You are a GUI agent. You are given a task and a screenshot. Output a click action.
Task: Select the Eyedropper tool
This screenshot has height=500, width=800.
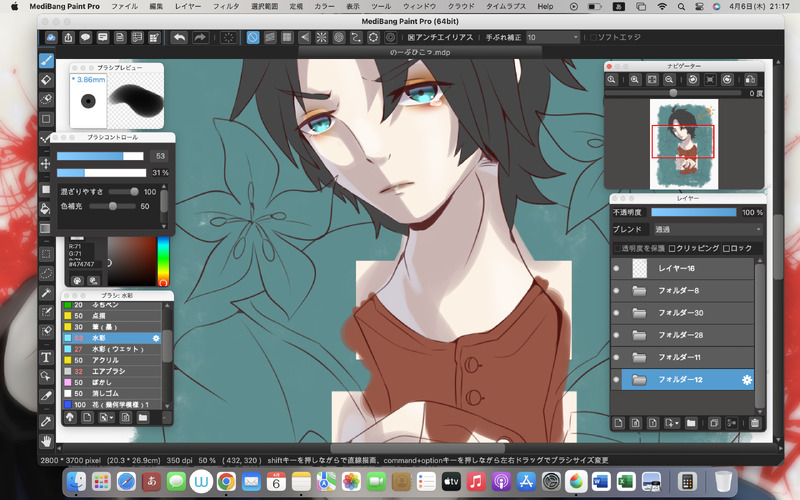[x=46, y=421]
